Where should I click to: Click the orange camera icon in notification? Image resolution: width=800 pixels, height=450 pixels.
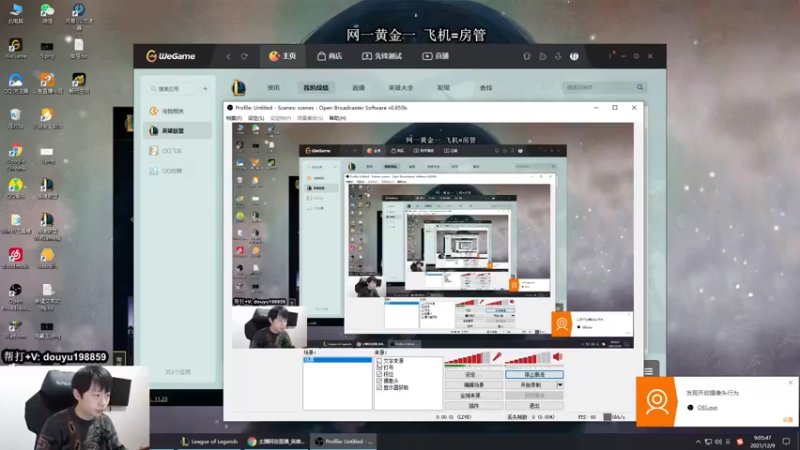pyautogui.click(x=656, y=402)
